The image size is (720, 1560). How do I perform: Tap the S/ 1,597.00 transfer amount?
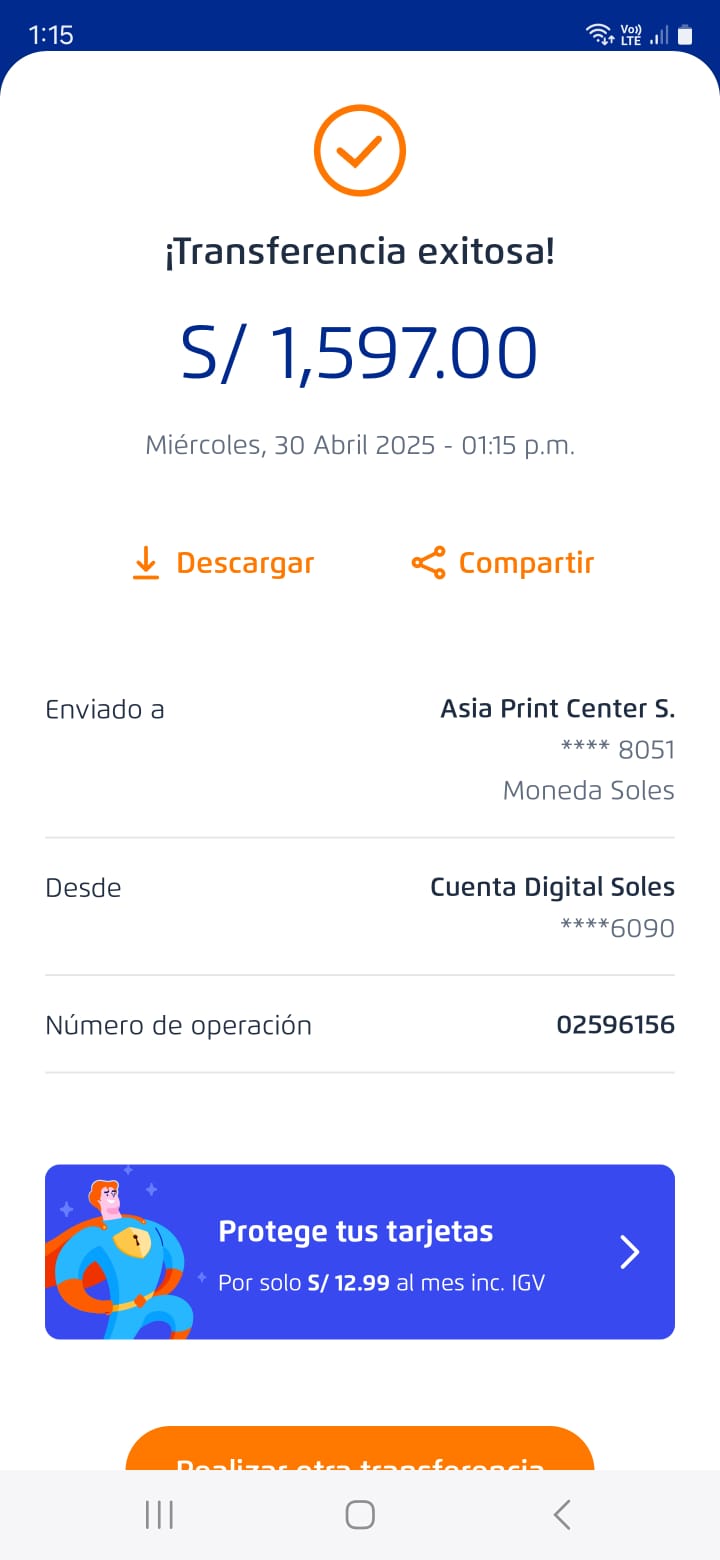pos(360,353)
